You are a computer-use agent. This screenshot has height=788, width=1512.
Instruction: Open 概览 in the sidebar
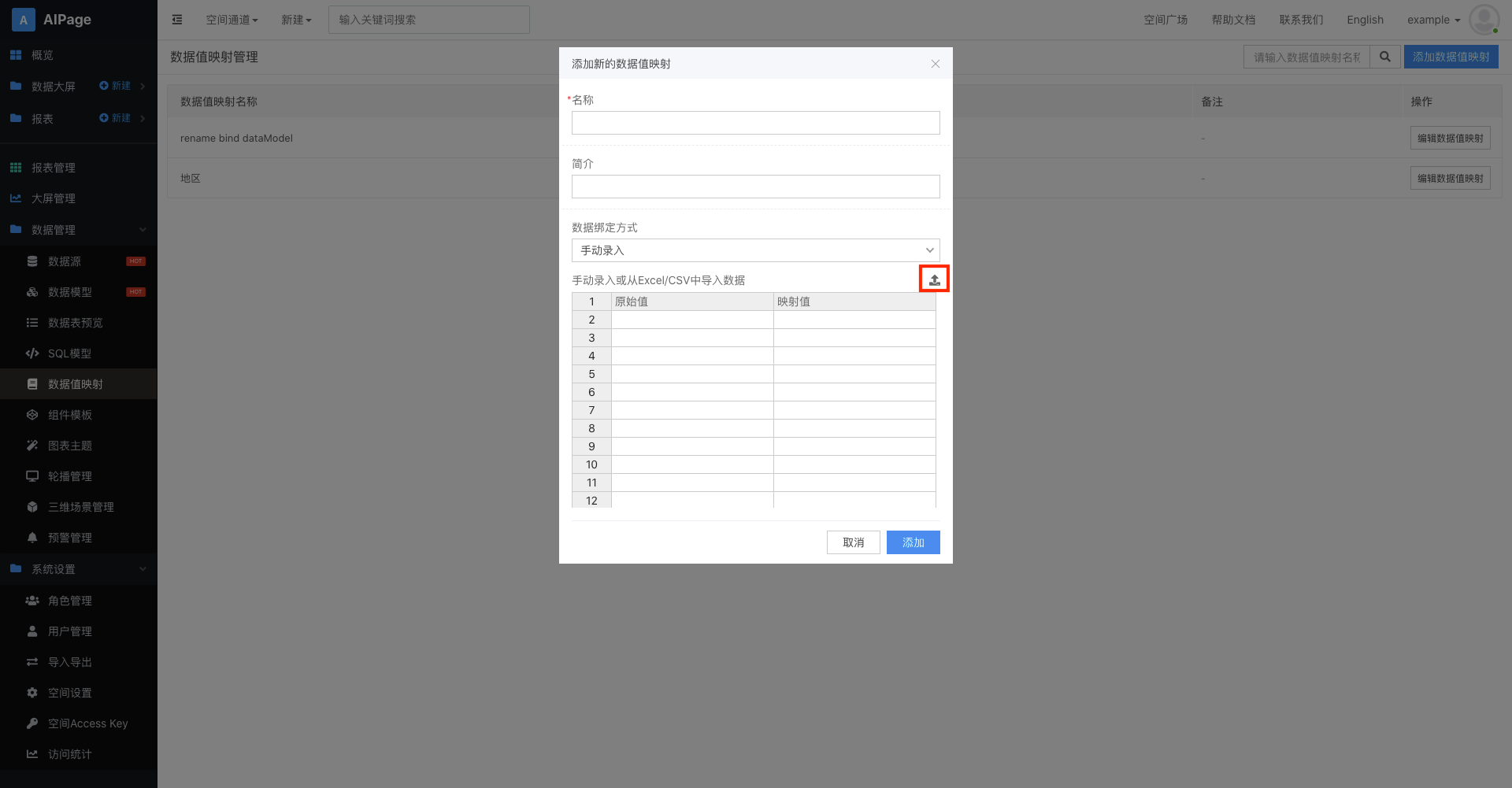43,55
